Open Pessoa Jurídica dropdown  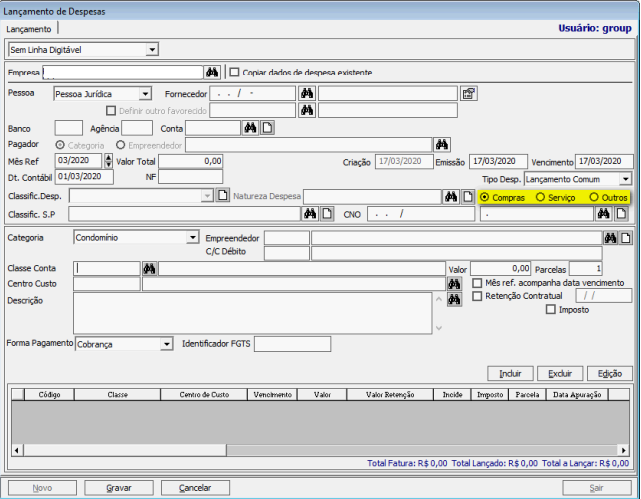click(145, 94)
